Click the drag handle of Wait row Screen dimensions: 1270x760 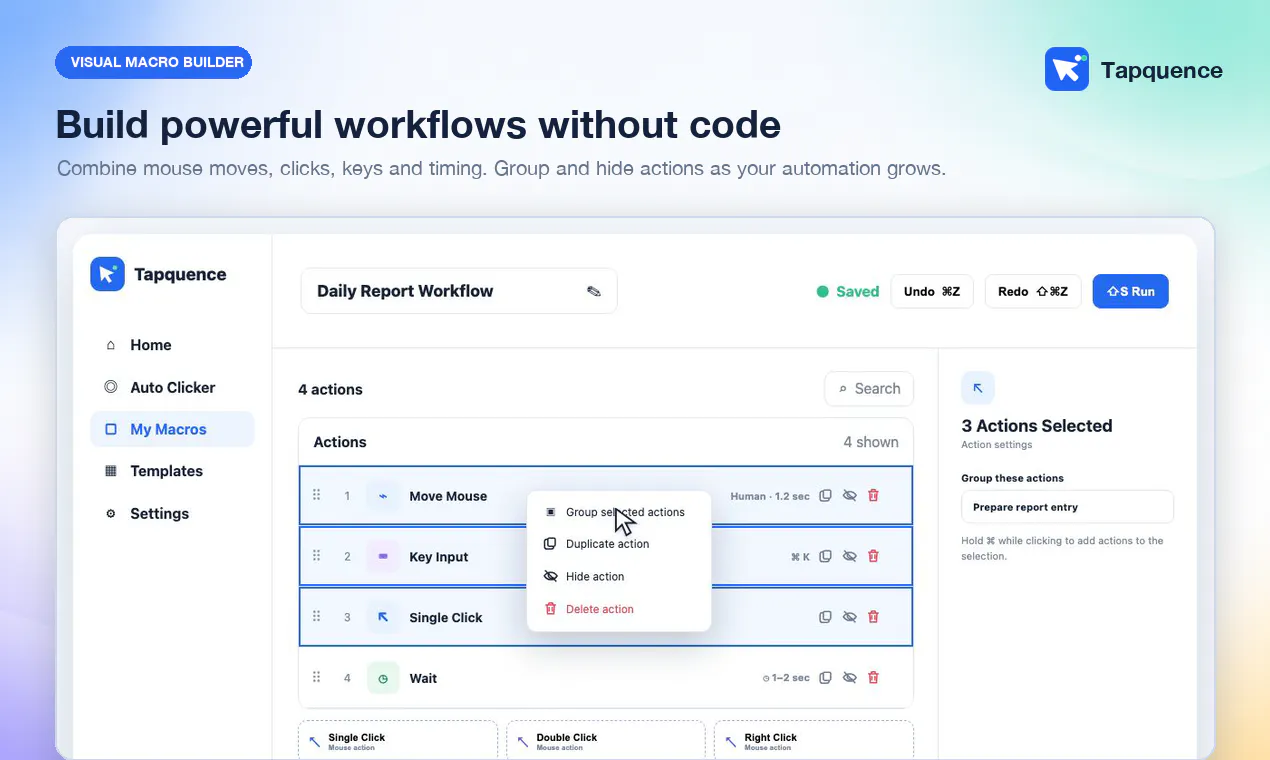tap(317, 677)
